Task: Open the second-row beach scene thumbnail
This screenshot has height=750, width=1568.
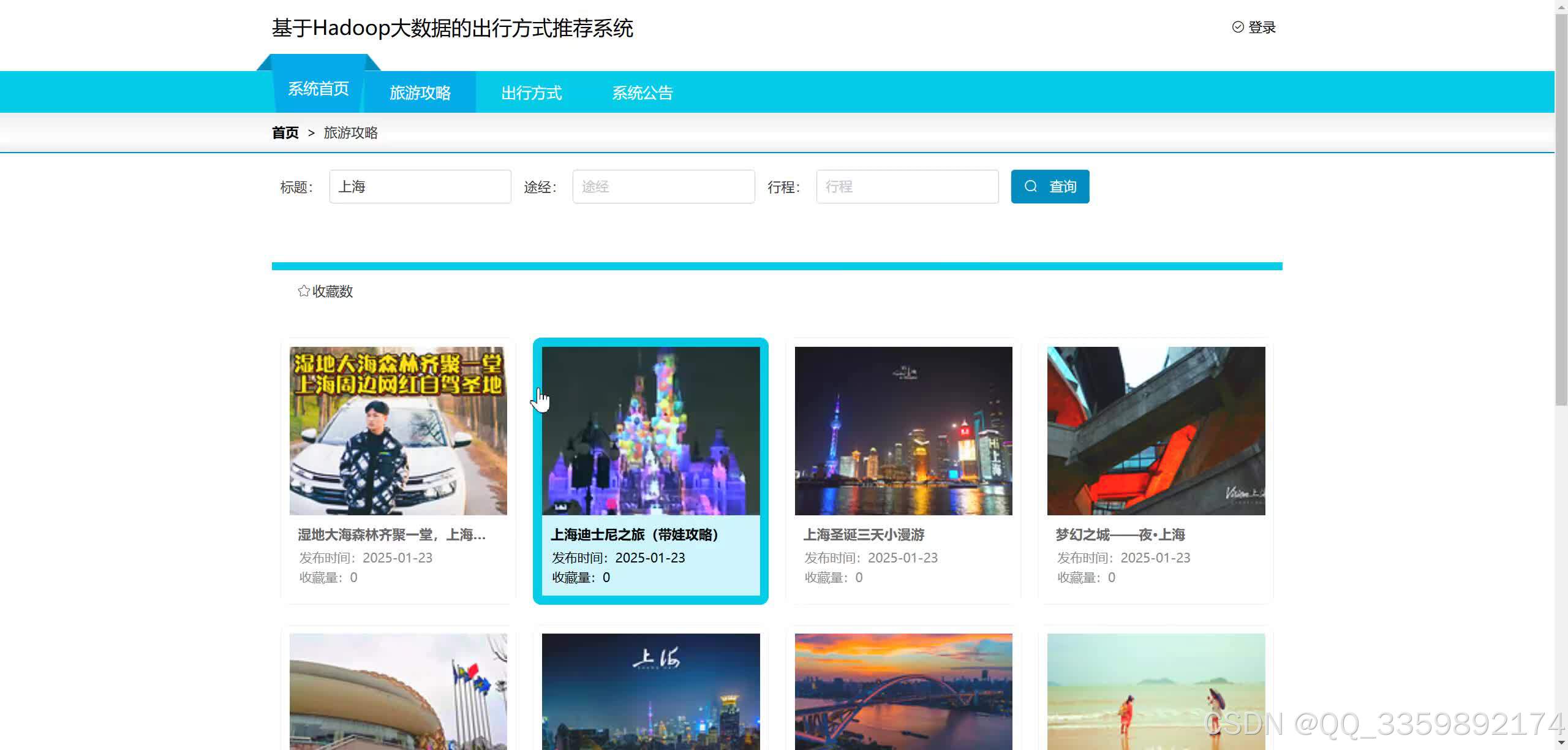Action: [x=1156, y=692]
